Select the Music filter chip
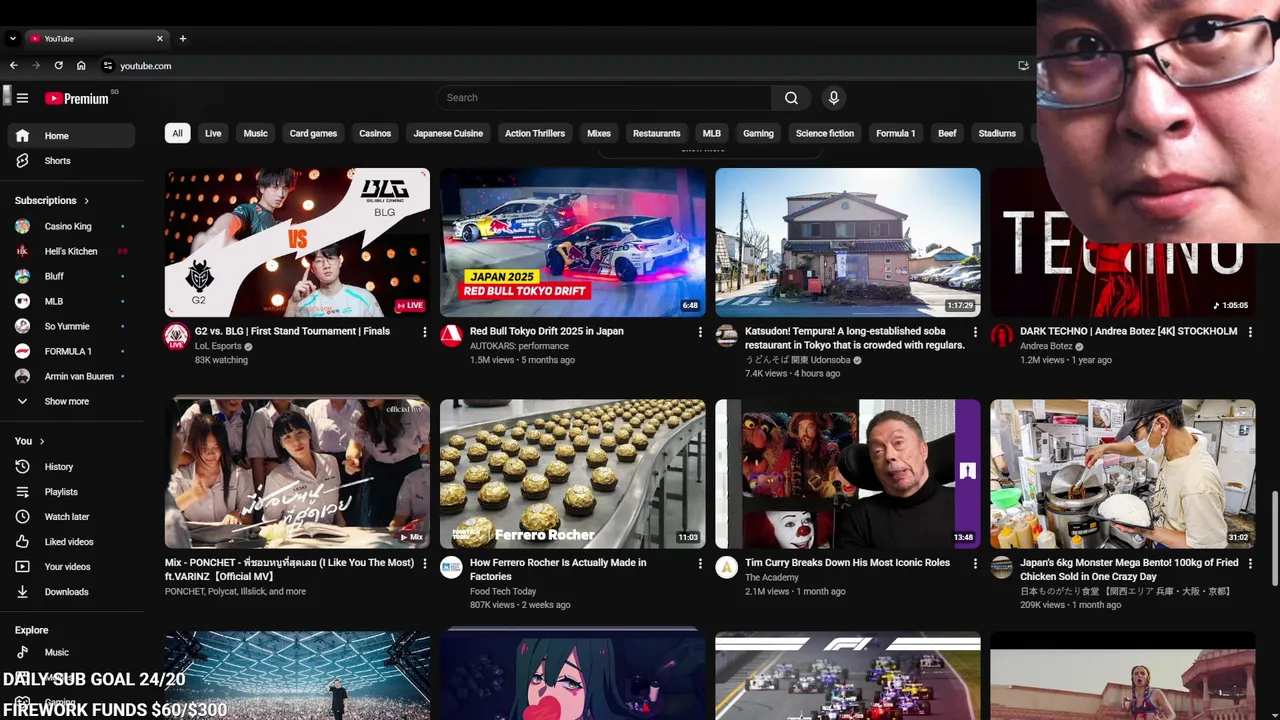 256,133
